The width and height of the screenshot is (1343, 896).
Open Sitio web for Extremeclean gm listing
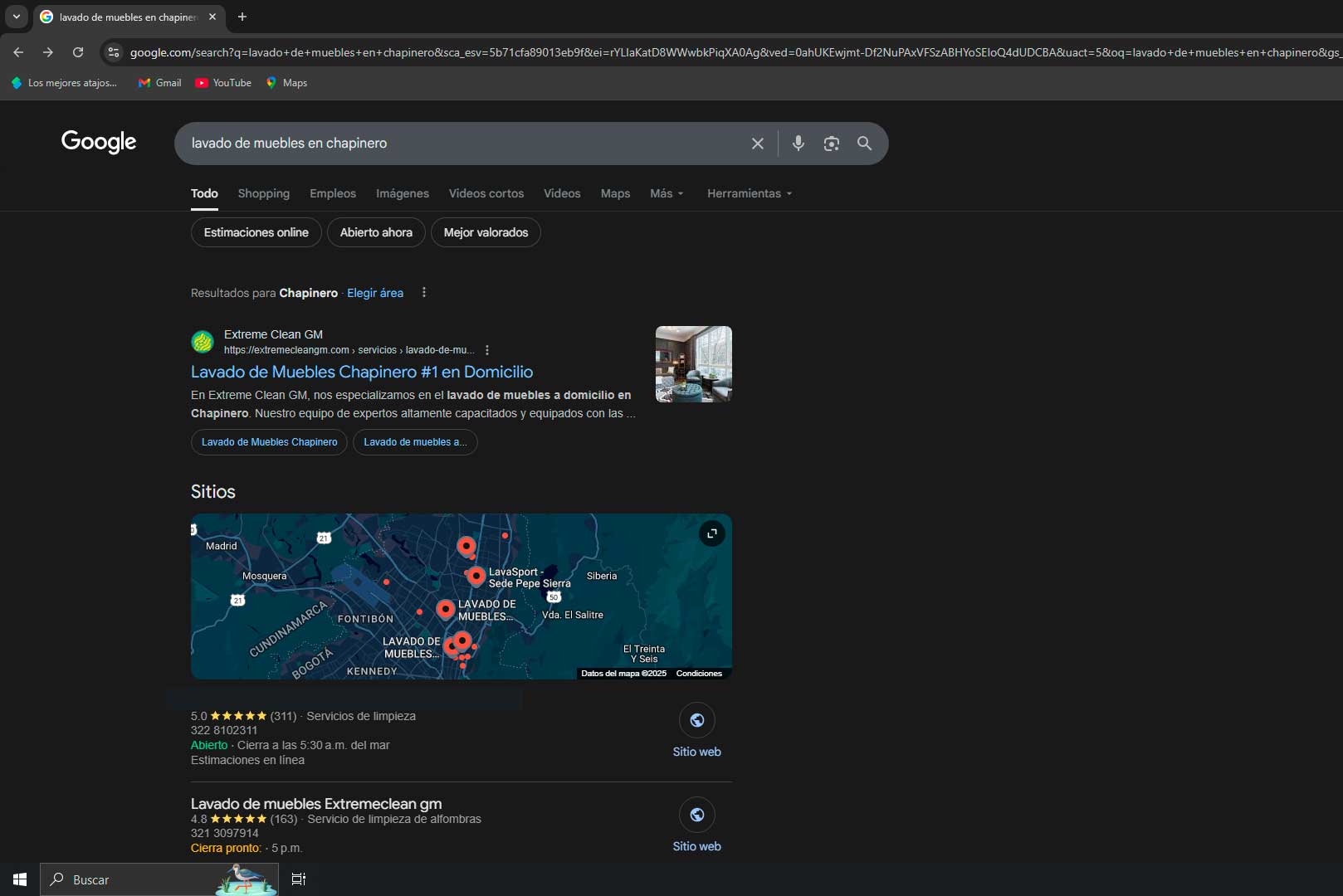[697, 826]
